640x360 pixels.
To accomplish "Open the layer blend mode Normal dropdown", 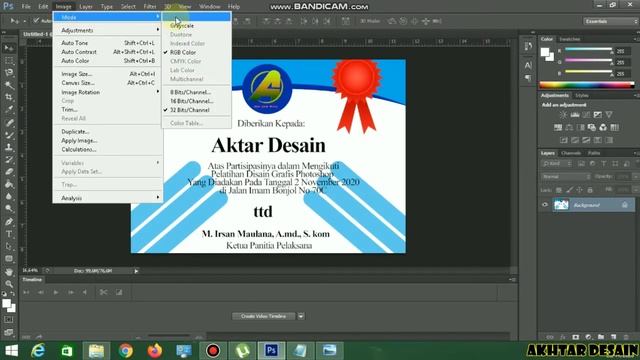I will coord(565,177).
